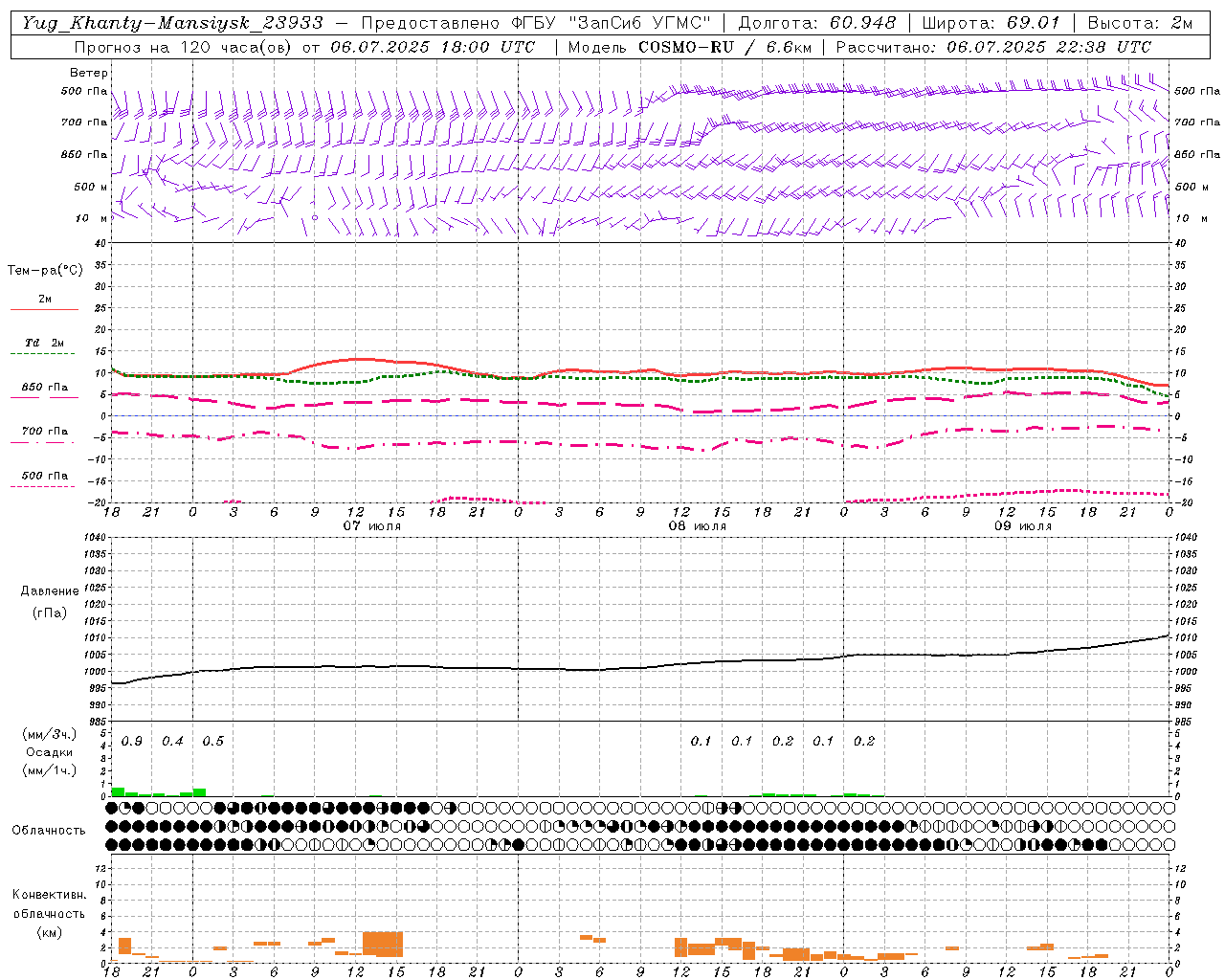Click the 0.4 precipitation value
The image size is (1225, 980).
pos(172,742)
